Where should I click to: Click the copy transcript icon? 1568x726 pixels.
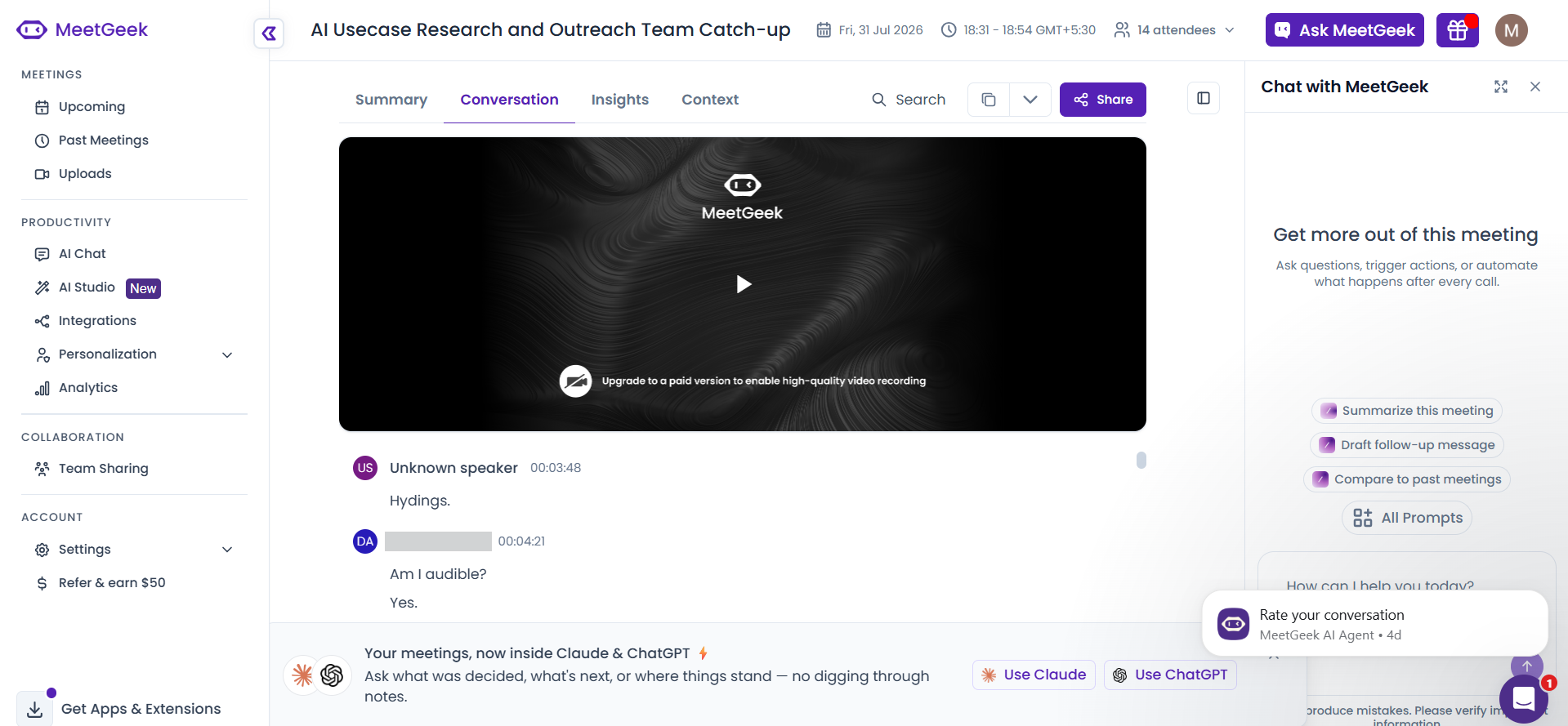[x=989, y=100]
